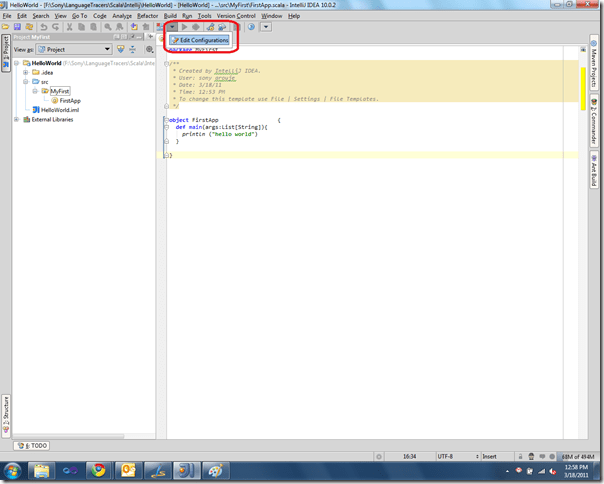
Task: Open the Version Control menu
Action: tap(236, 16)
